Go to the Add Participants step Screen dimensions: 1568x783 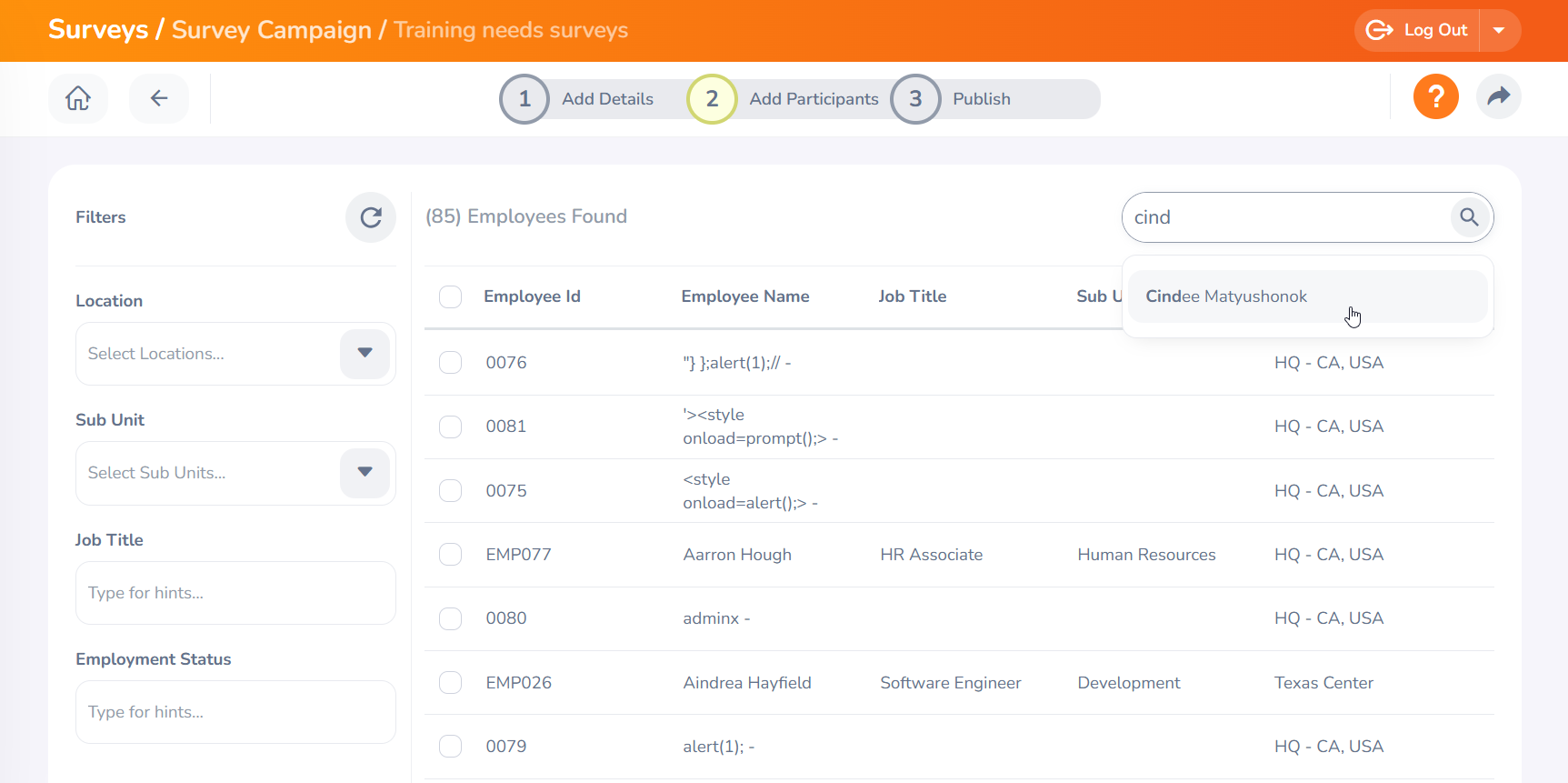point(813,99)
